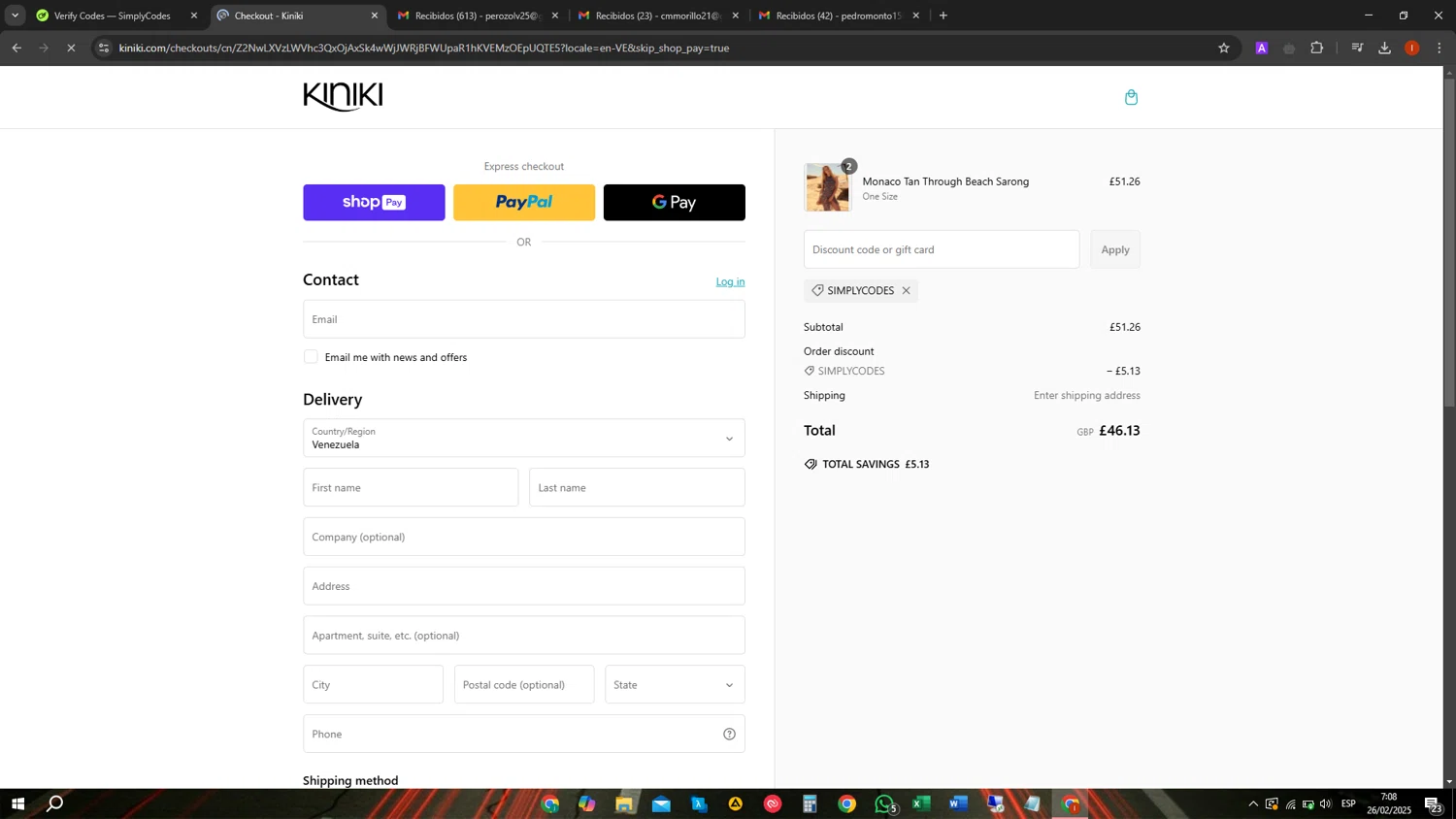Focus the Email input field
Screen dimensions: 1456x819
point(524,319)
